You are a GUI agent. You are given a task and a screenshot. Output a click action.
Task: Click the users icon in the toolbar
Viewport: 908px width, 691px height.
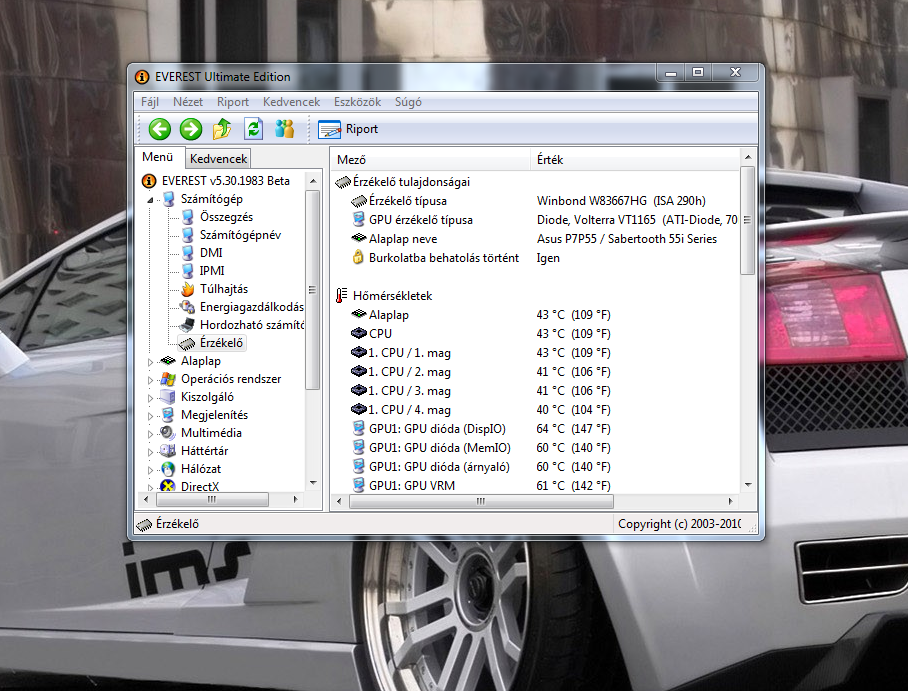click(x=284, y=129)
